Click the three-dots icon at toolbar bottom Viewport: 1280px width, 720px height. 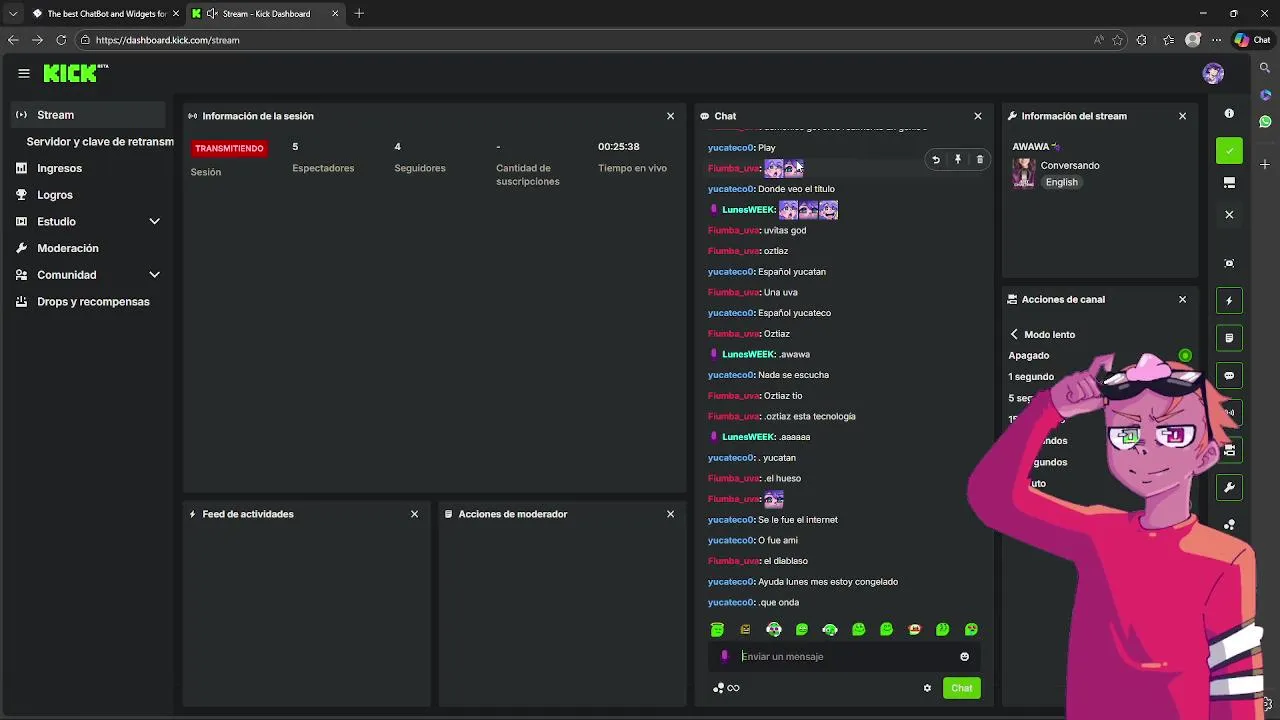click(1229, 525)
